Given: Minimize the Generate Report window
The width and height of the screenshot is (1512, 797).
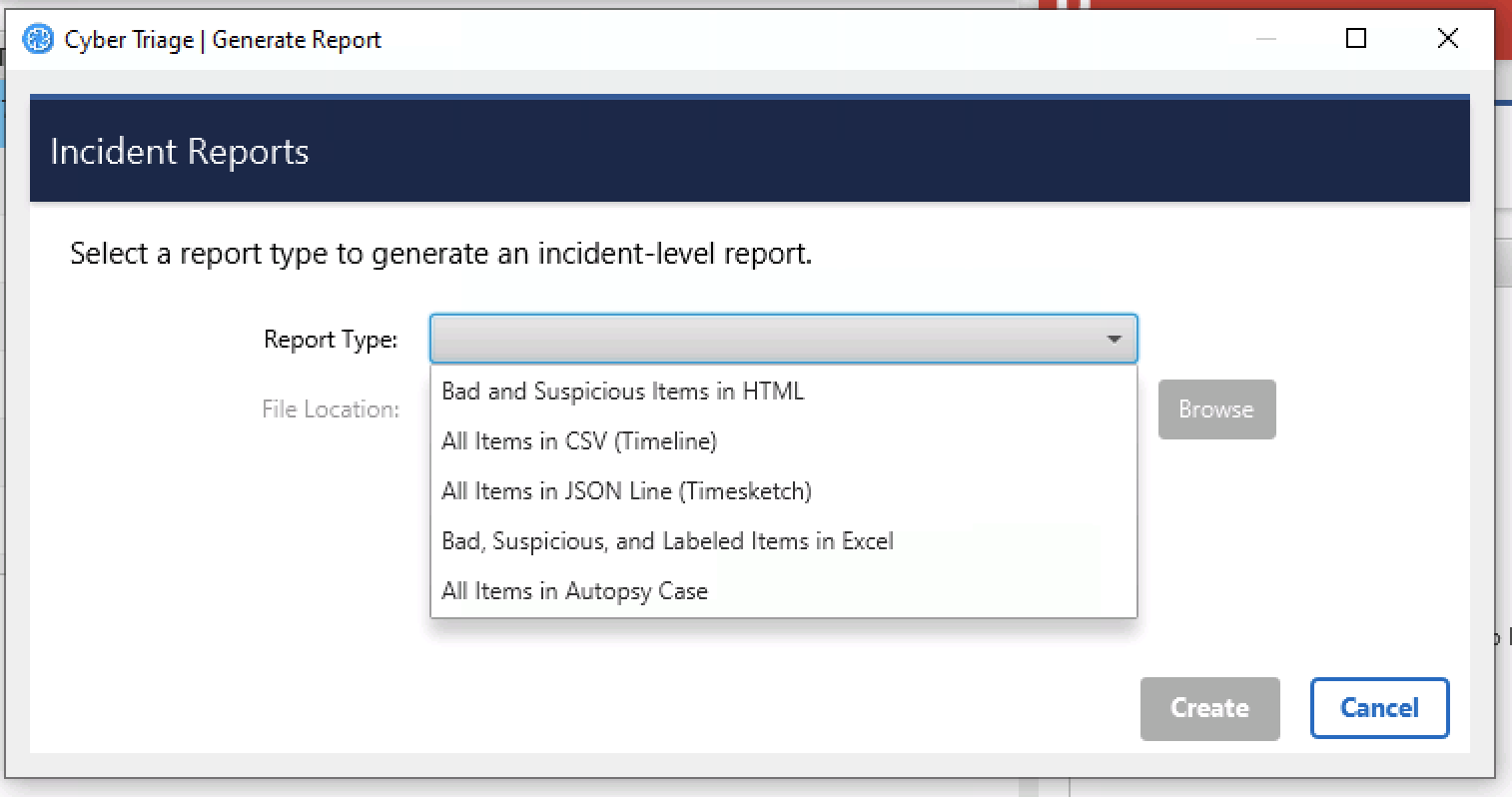Looking at the screenshot, I should pos(1266,39).
